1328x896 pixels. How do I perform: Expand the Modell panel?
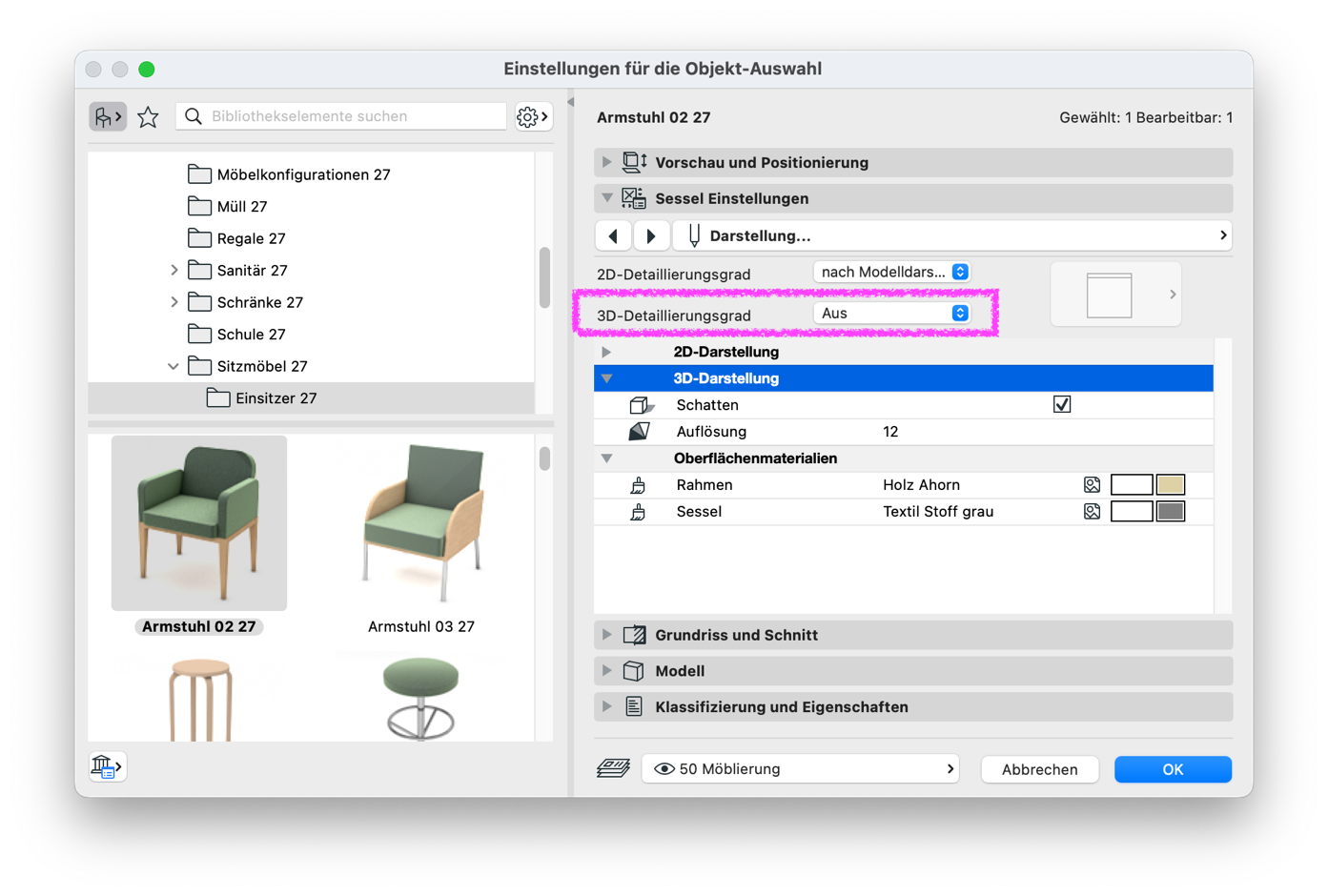click(x=607, y=671)
